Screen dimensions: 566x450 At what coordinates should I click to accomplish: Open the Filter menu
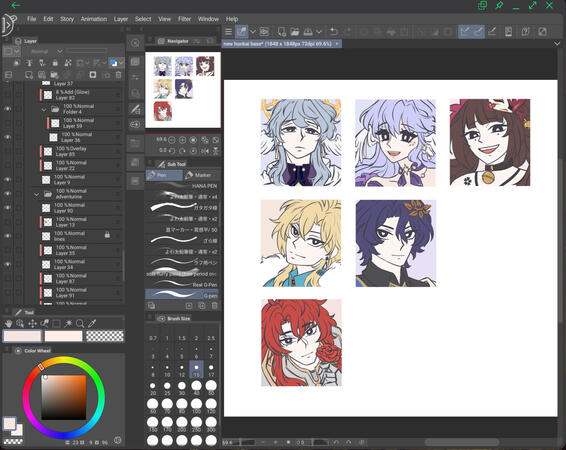click(184, 19)
